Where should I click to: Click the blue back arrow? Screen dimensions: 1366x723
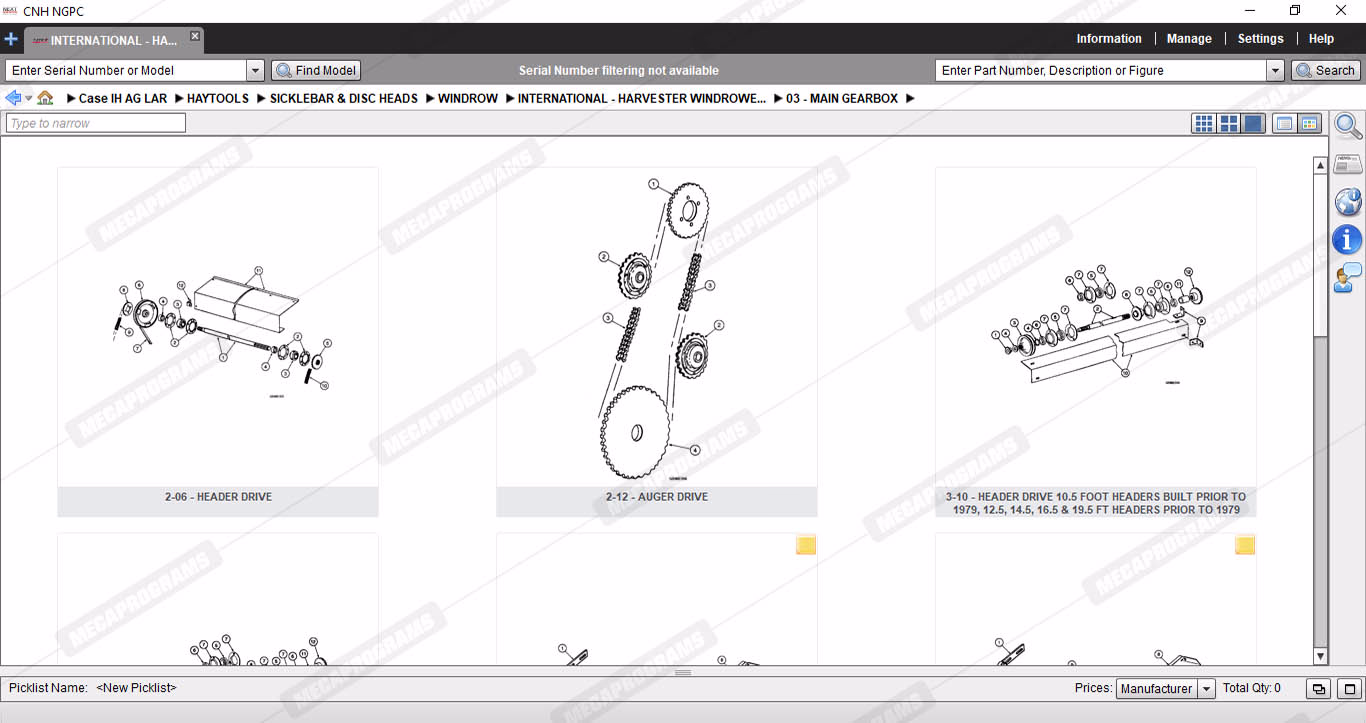[13, 98]
